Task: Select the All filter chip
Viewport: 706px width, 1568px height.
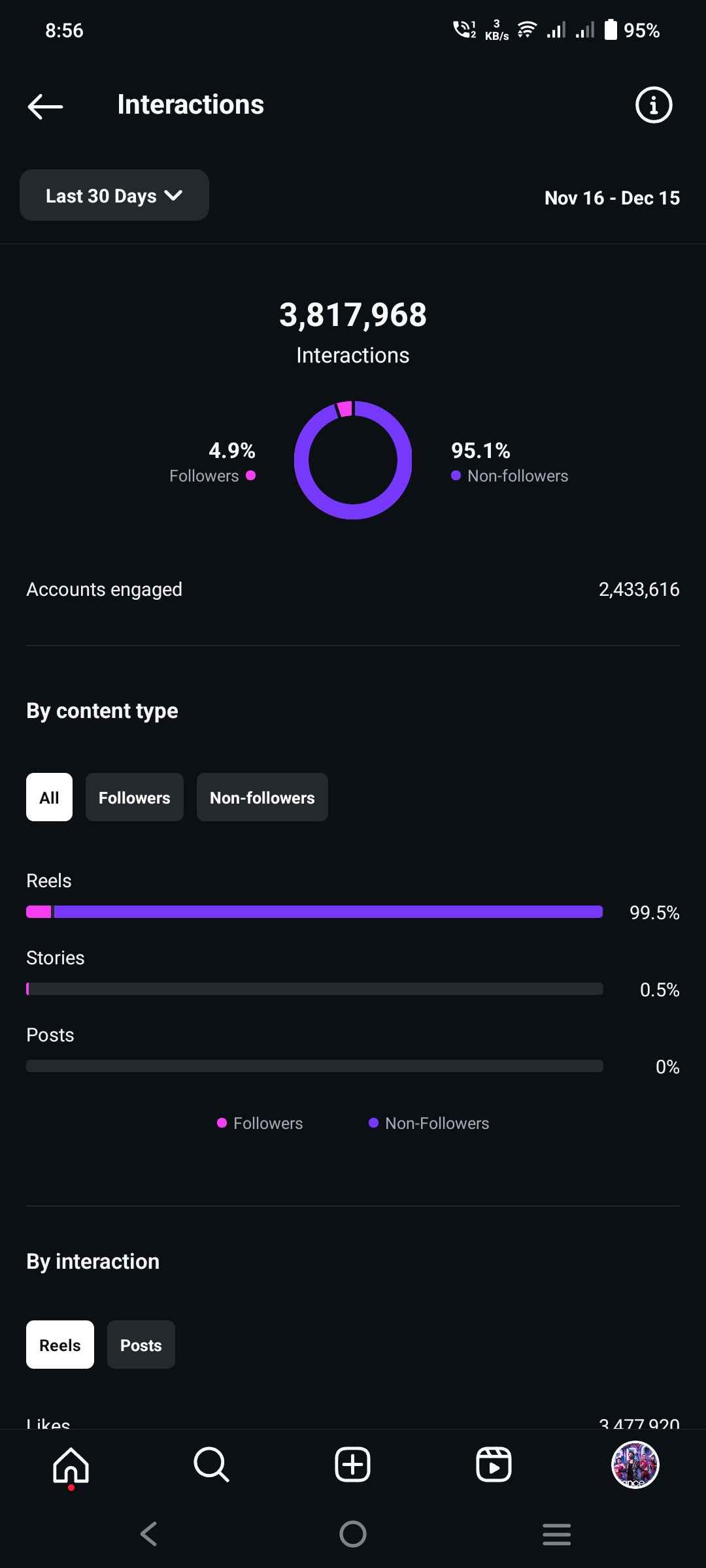Action: coord(49,797)
